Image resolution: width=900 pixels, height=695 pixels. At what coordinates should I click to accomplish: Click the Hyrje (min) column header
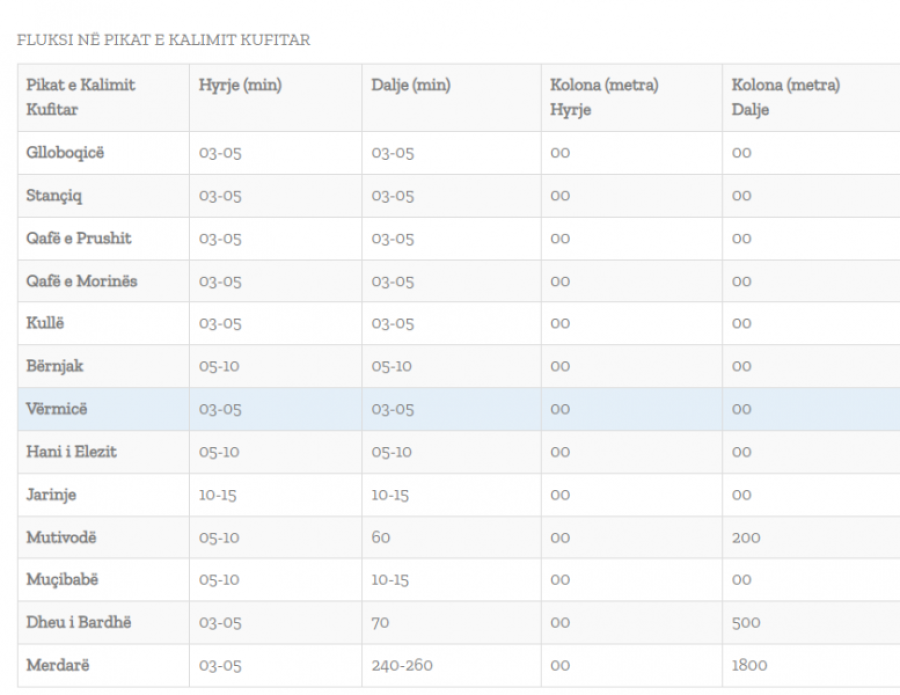(x=240, y=87)
